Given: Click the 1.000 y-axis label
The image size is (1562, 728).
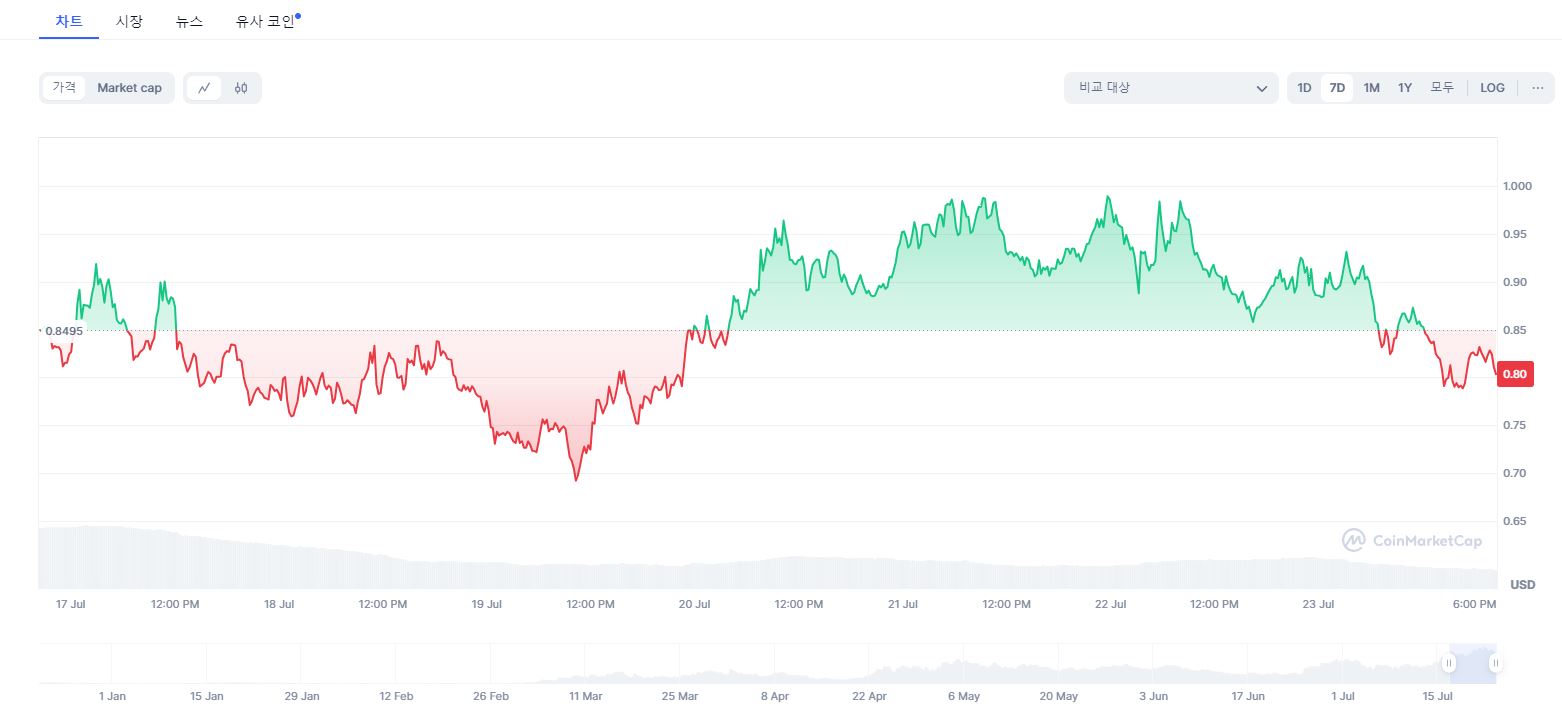Looking at the screenshot, I should pyautogui.click(x=1516, y=186).
